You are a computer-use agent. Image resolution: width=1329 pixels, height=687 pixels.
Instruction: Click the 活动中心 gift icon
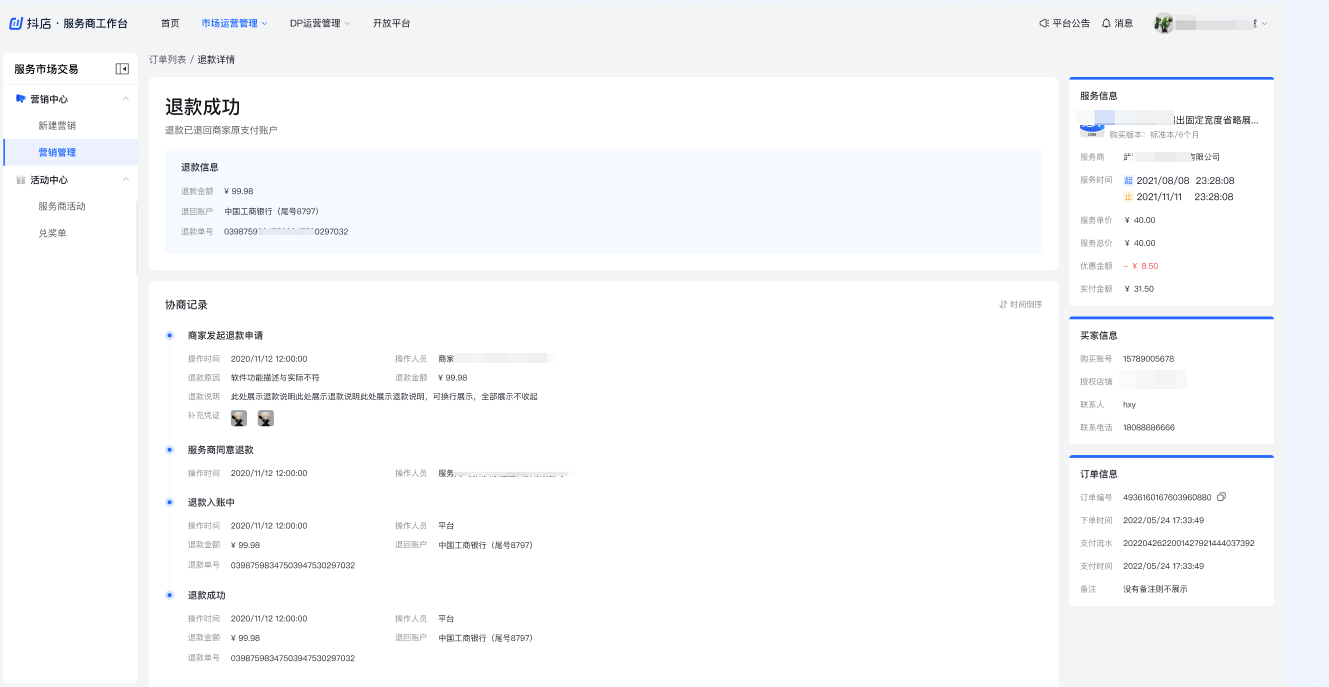pos(21,180)
